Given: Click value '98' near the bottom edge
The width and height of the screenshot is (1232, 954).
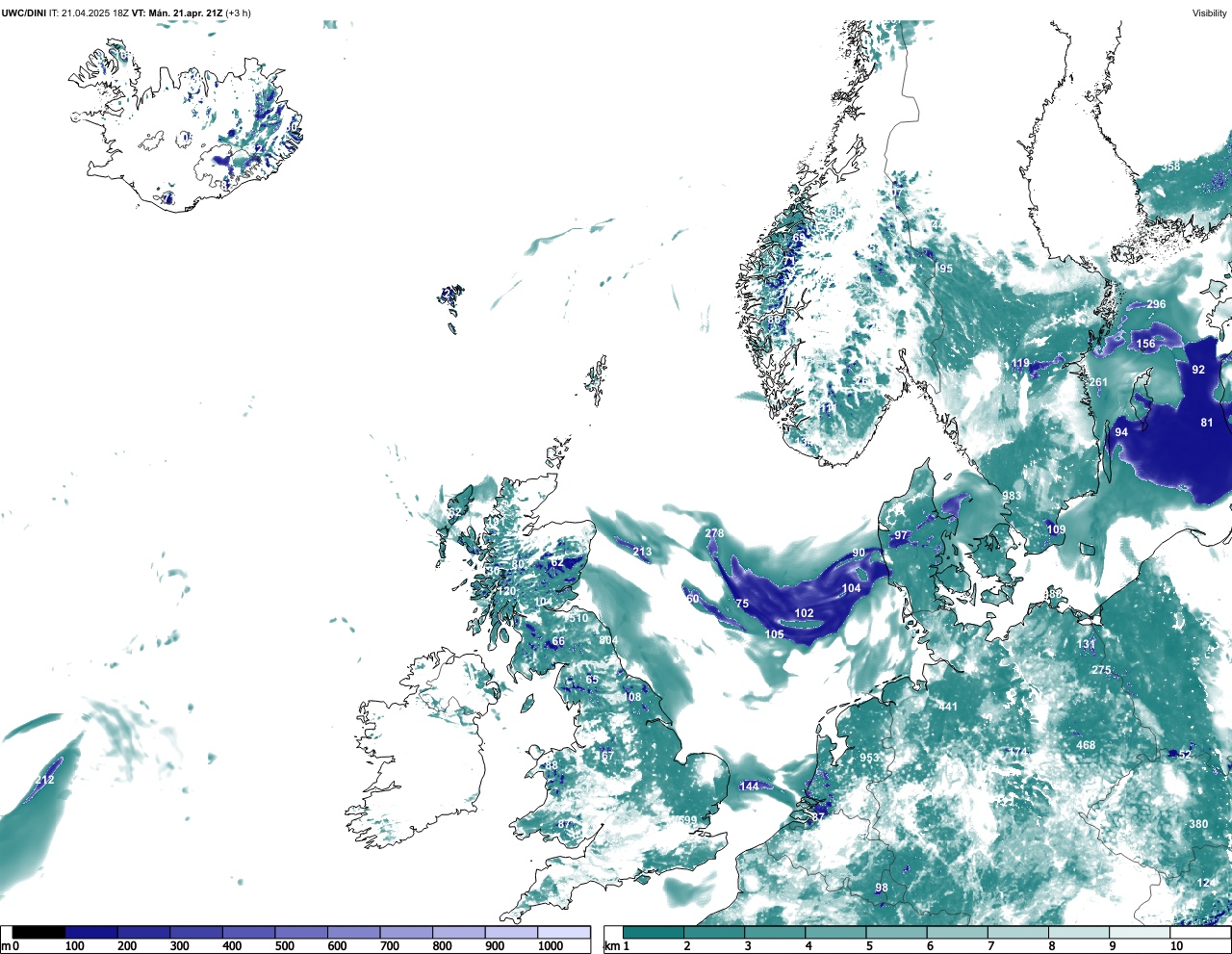Looking at the screenshot, I should pos(882,888).
